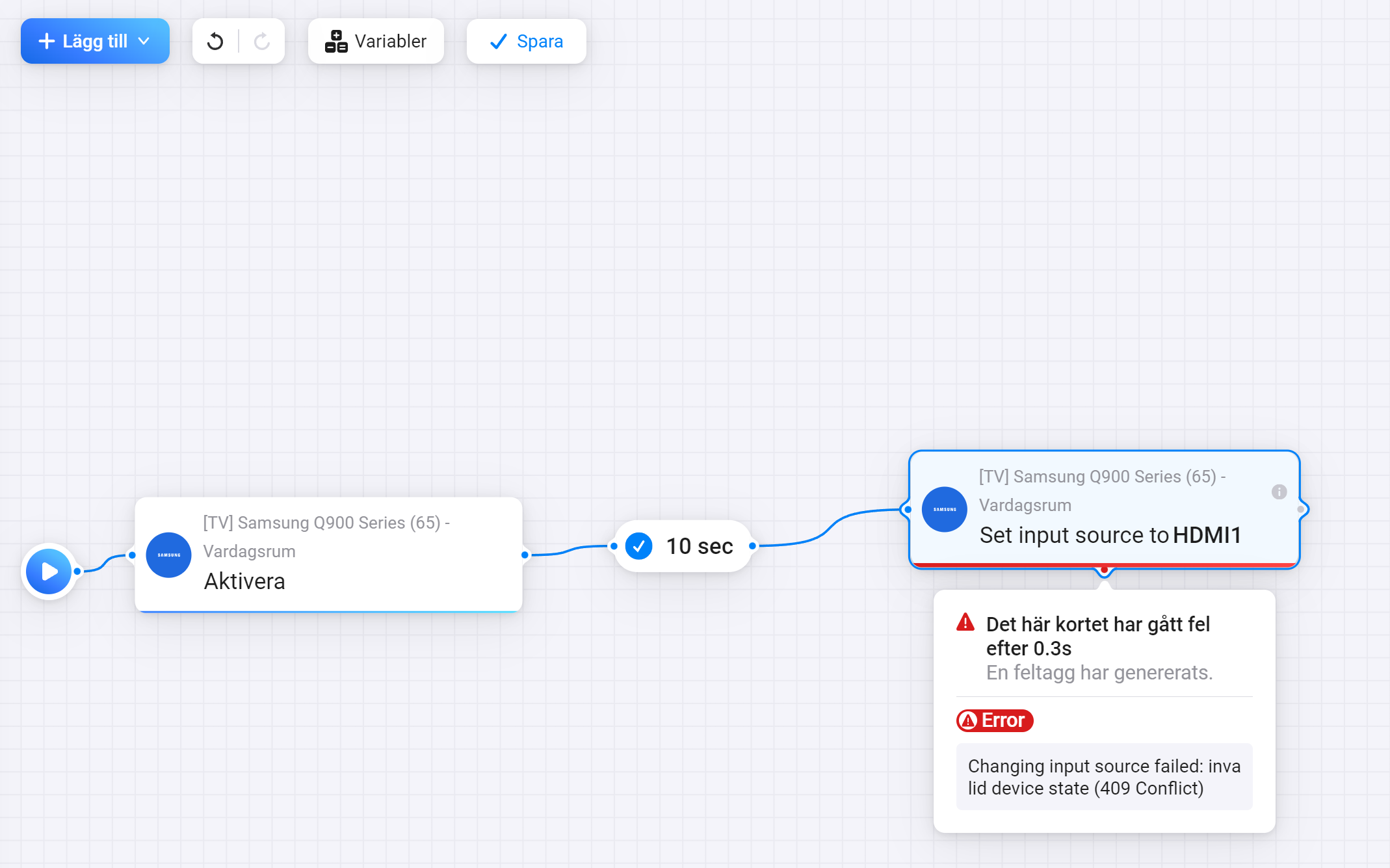This screenshot has width=1390, height=868.
Task: Click output connector on HDMI1 card right edge
Action: pyautogui.click(x=1300, y=509)
